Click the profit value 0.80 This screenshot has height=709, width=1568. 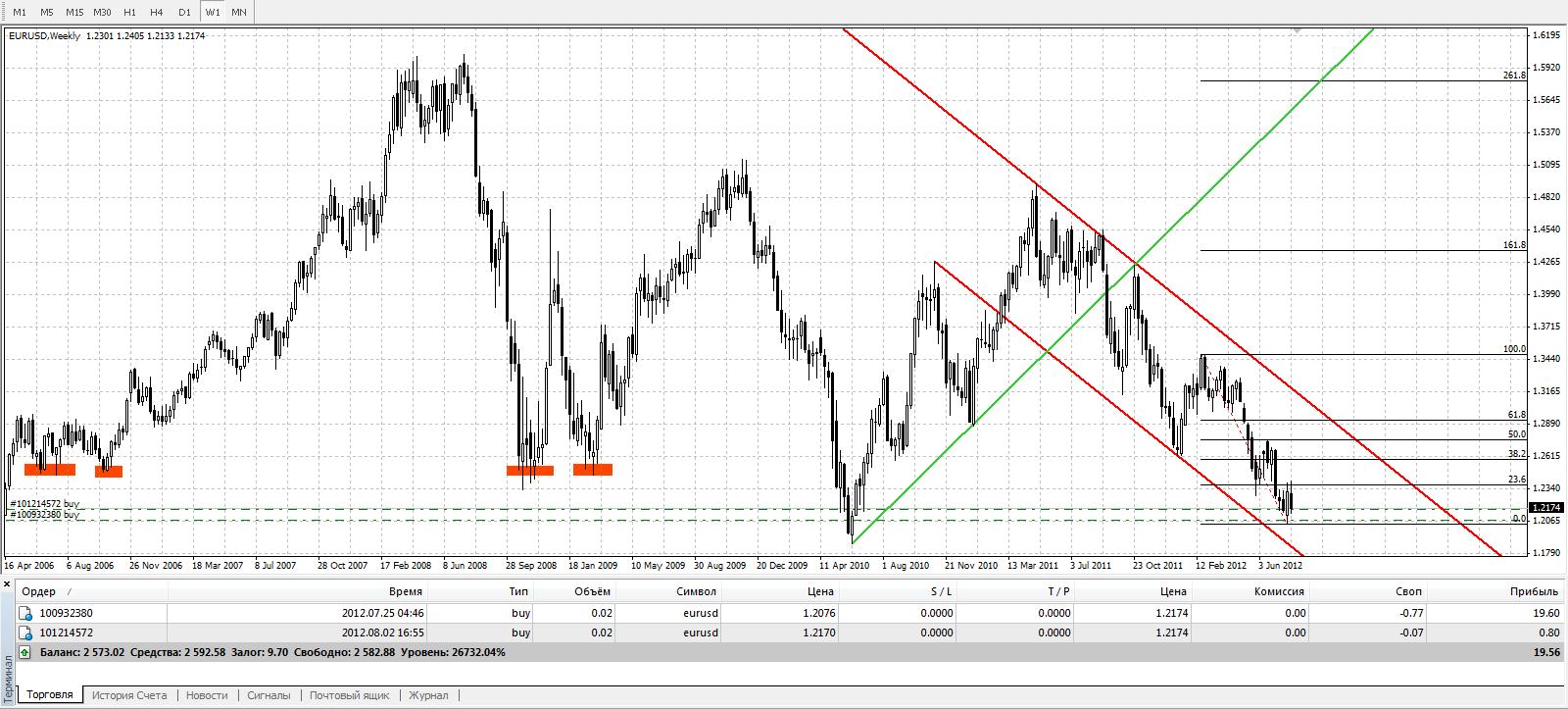click(x=1549, y=633)
